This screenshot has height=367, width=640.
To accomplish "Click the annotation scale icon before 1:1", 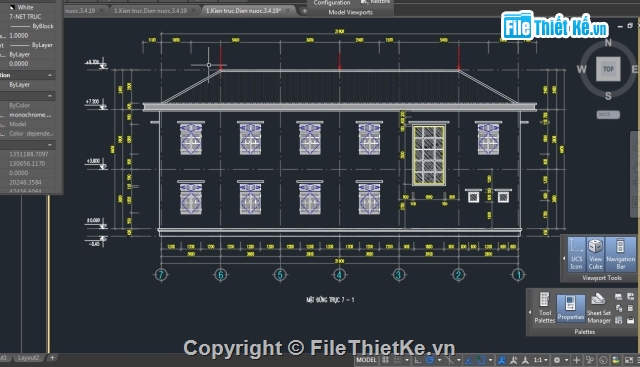I will click(525, 360).
